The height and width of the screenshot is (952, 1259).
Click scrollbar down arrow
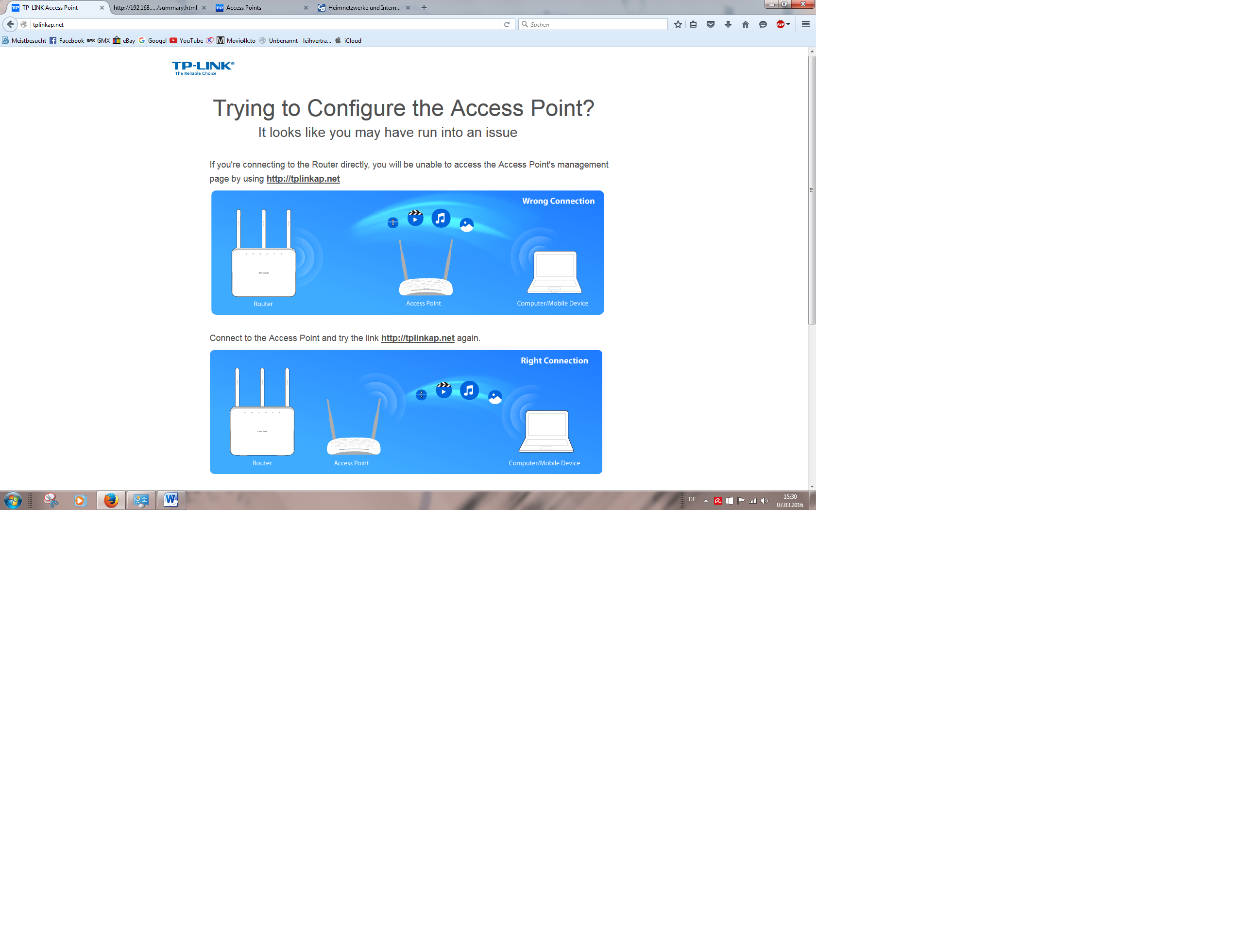tap(812, 487)
